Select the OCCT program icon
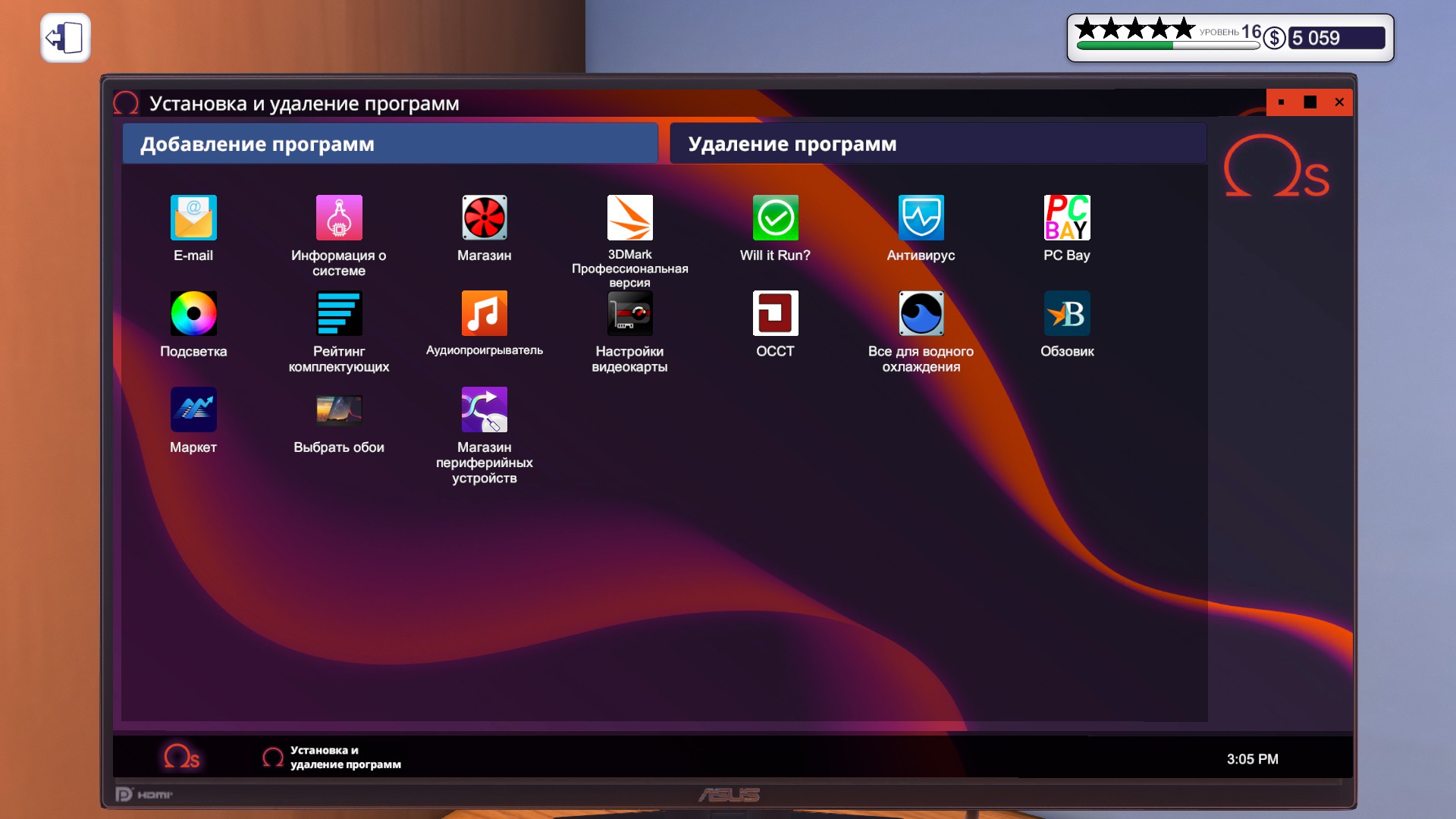 click(775, 313)
